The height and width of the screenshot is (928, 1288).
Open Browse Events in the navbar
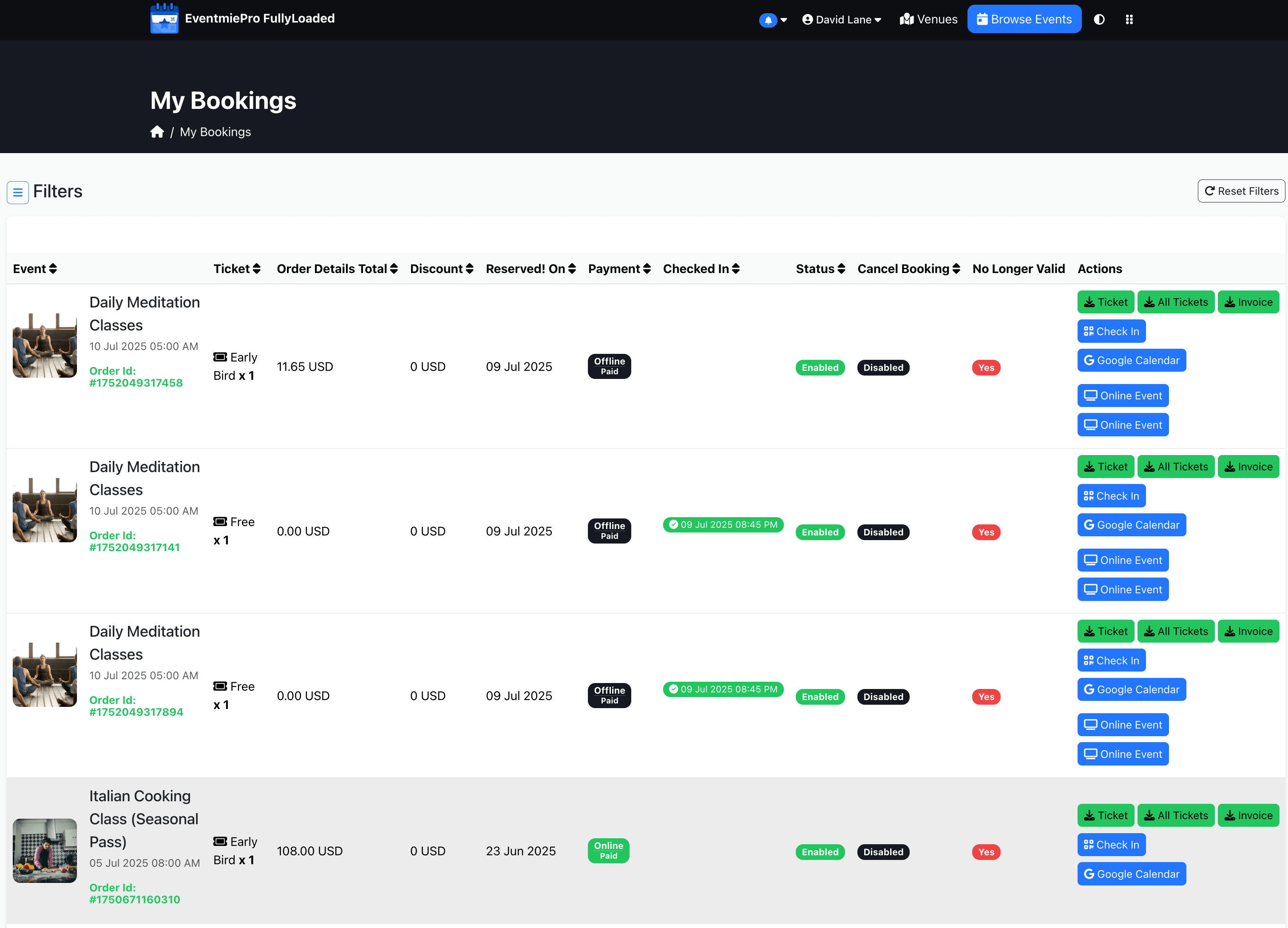click(1024, 19)
